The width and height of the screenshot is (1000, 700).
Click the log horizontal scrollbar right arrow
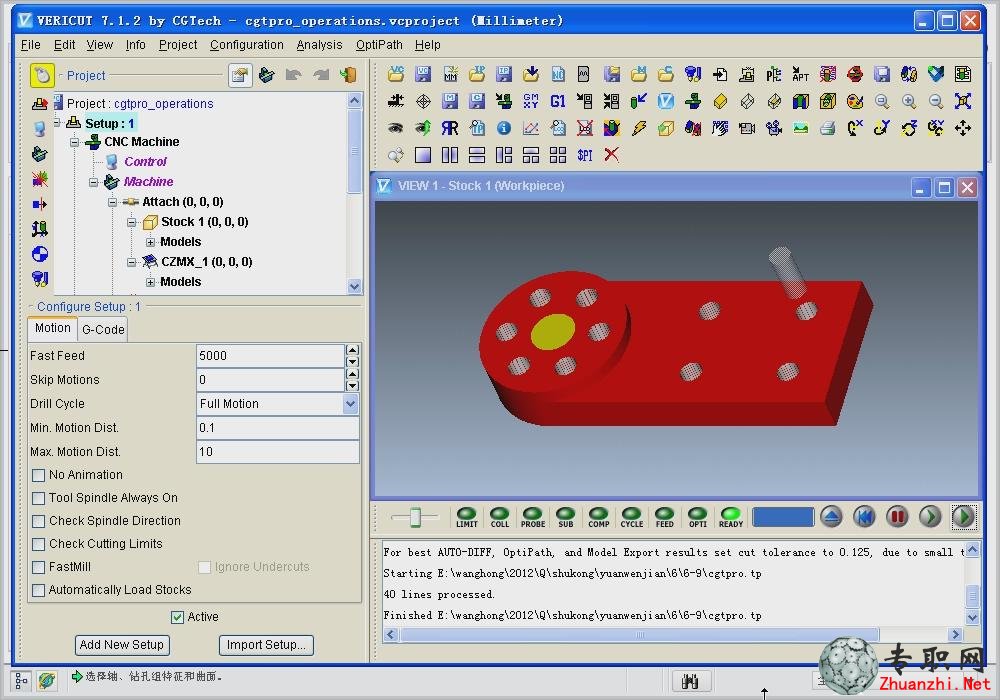(x=955, y=634)
